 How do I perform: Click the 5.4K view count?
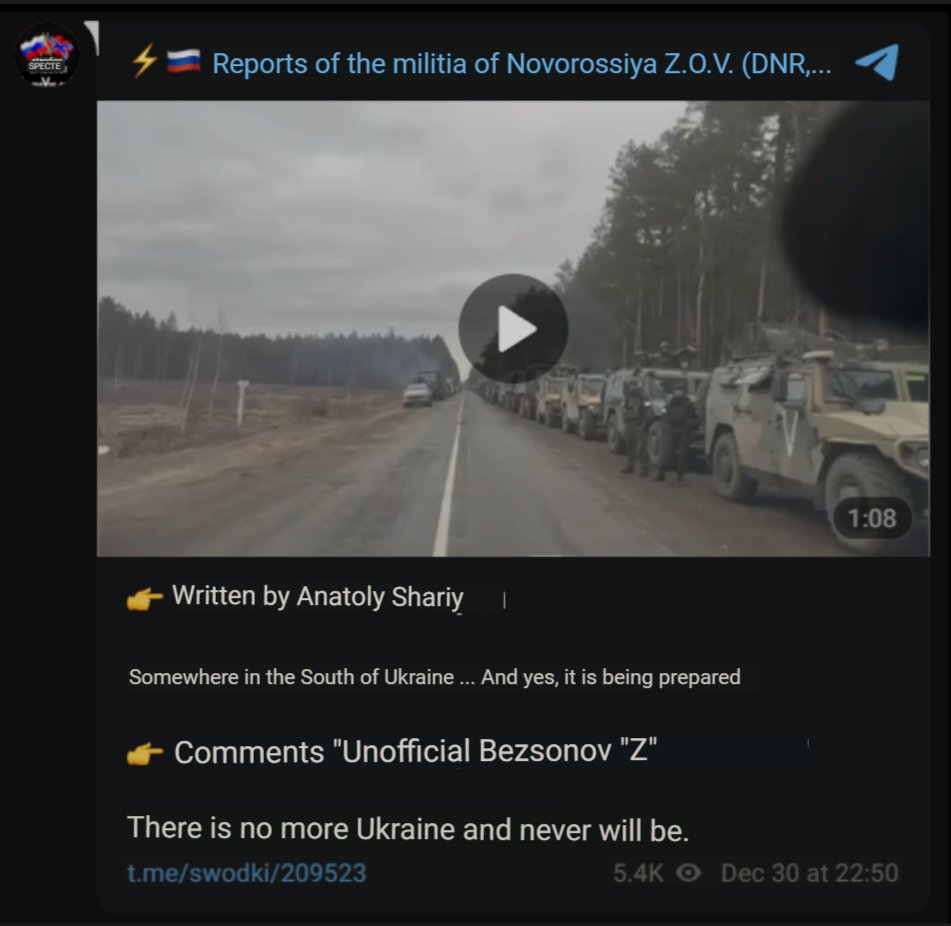point(638,873)
